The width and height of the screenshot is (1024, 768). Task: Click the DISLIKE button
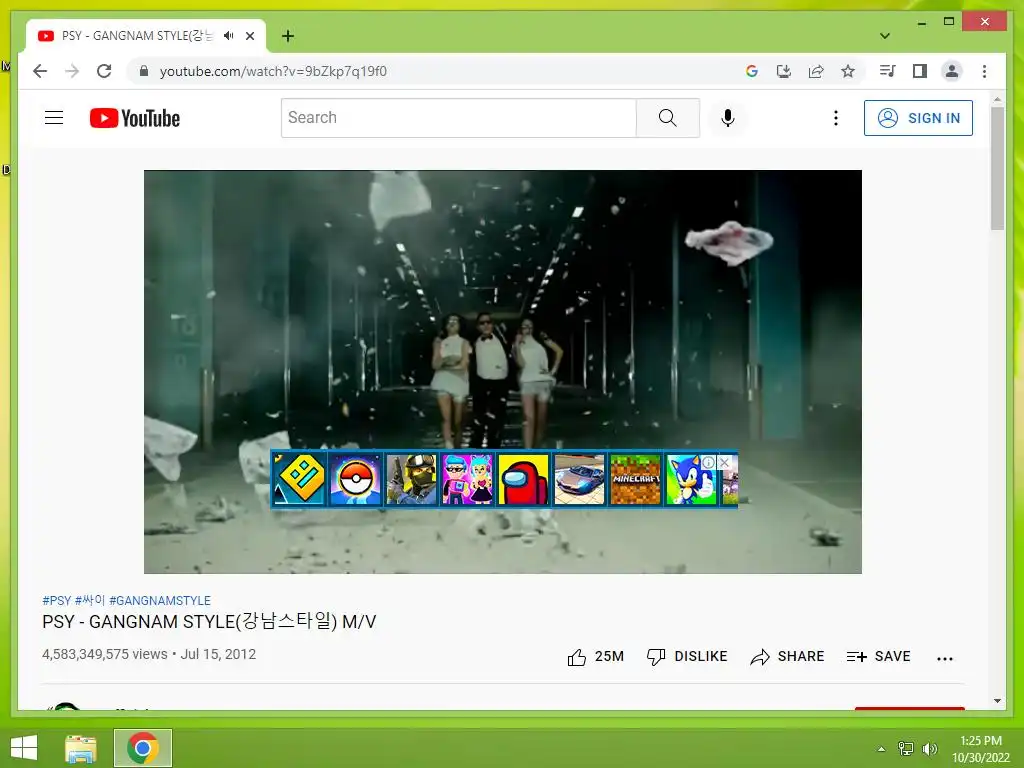(x=687, y=656)
